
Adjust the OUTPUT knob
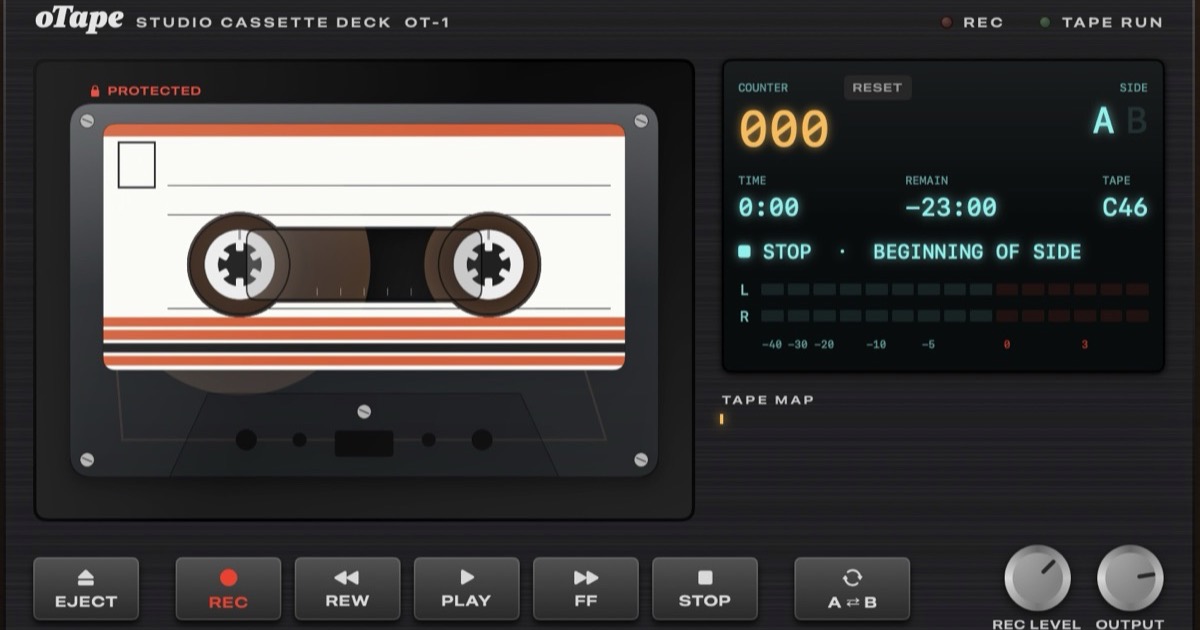[x=1130, y=578]
